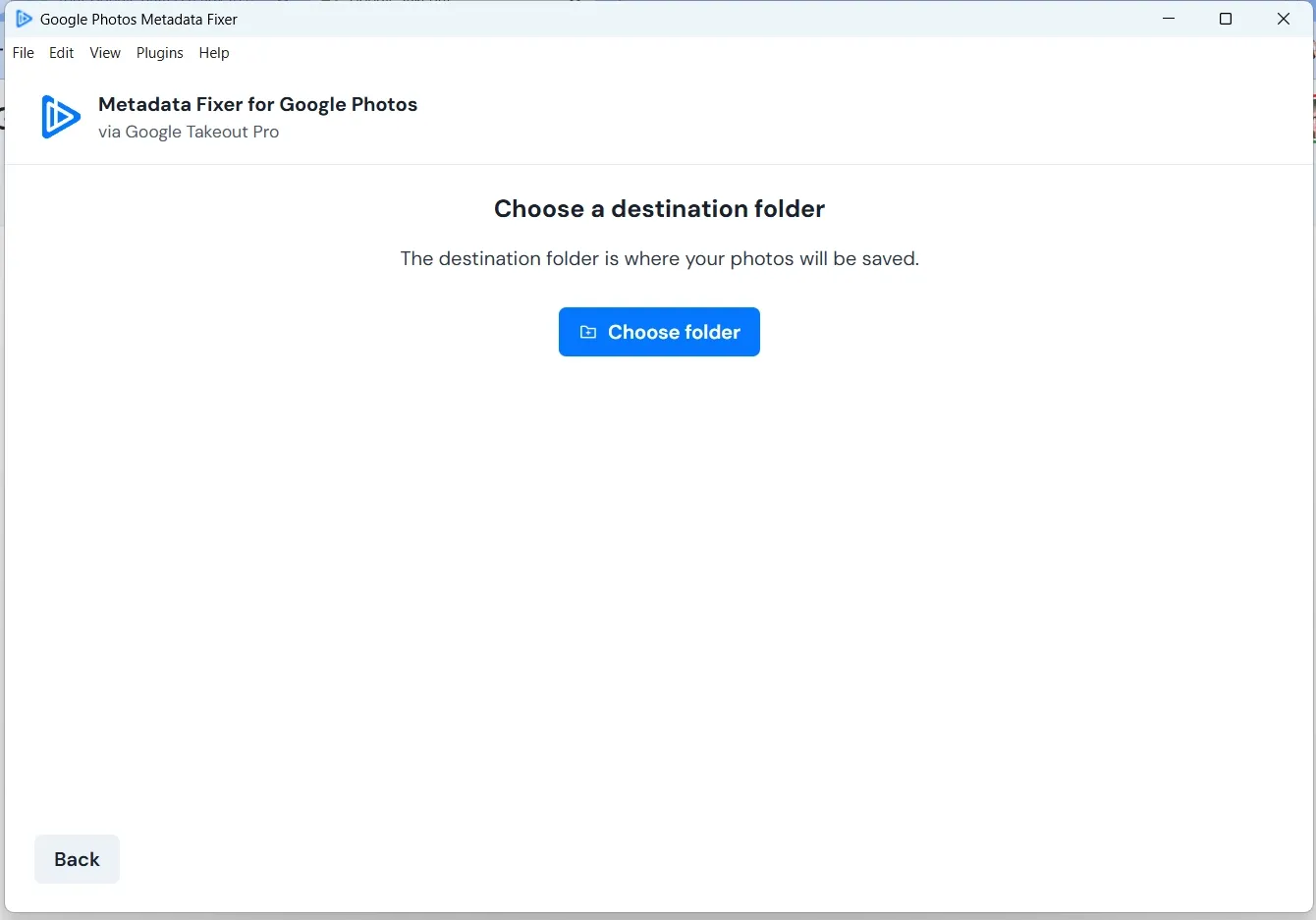Viewport: 1316px width, 920px height.
Task: Open the View menu
Action: point(105,53)
